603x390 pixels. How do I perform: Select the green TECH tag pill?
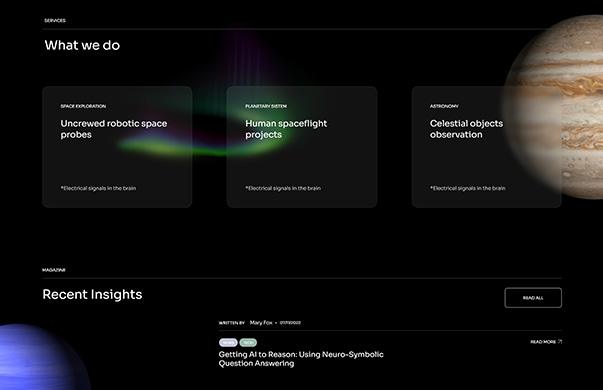pos(248,342)
